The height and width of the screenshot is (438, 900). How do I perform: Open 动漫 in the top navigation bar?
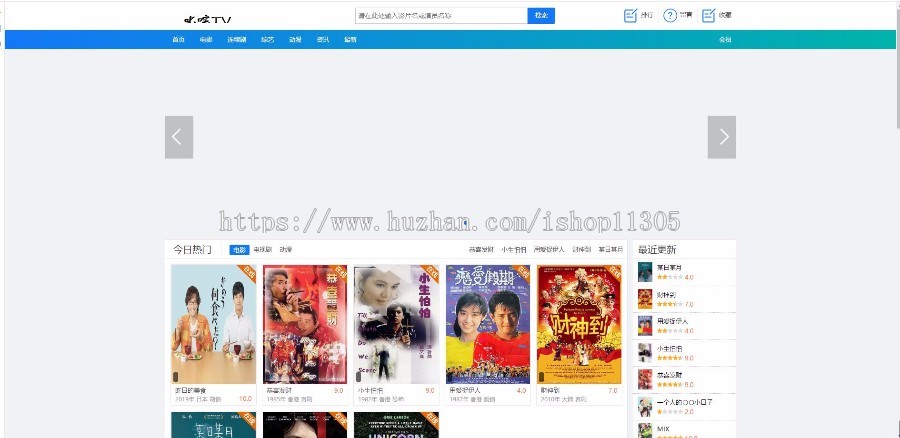[295, 40]
